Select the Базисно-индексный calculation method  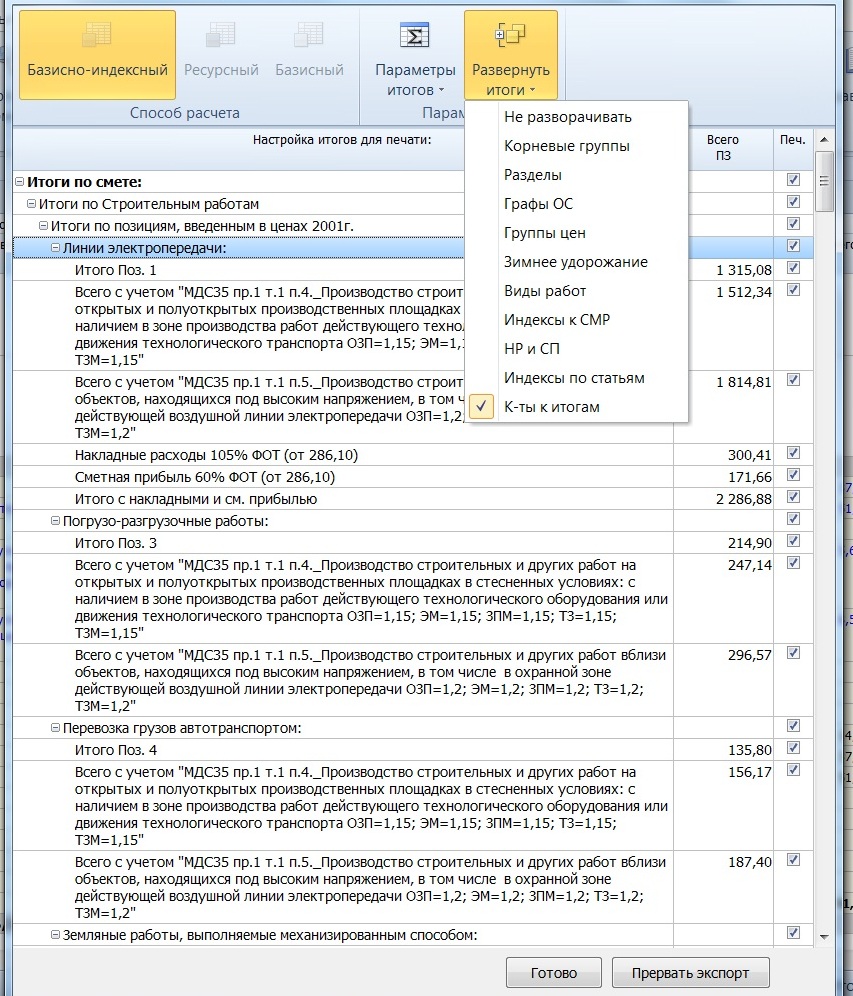97,54
